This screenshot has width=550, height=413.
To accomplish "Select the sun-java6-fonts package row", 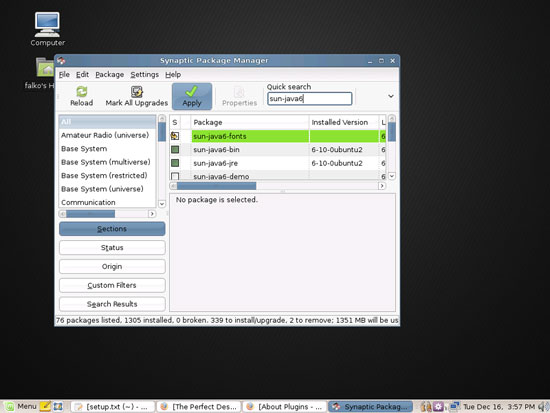I will point(278,136).
